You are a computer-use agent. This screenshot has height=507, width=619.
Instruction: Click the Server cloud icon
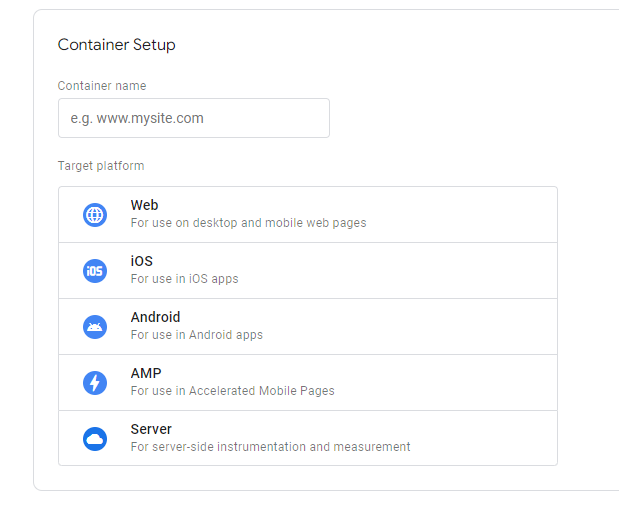tap(95, 439)
